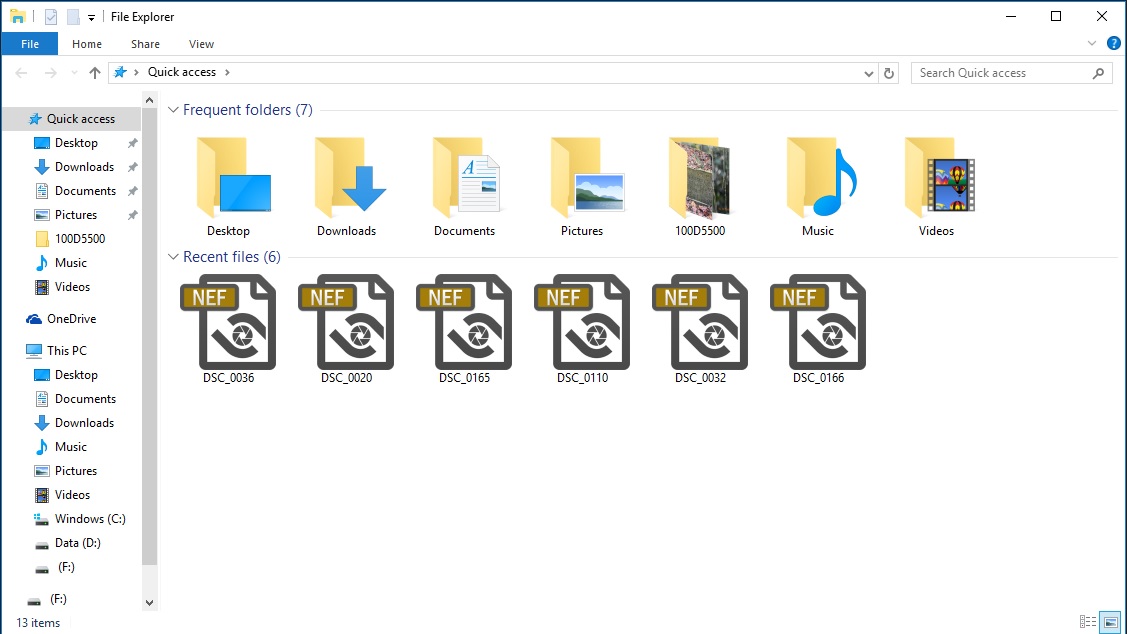Expand the breadcrumb chevron after Quick access
Screen dimensions: 1127x634
point(227,73)
